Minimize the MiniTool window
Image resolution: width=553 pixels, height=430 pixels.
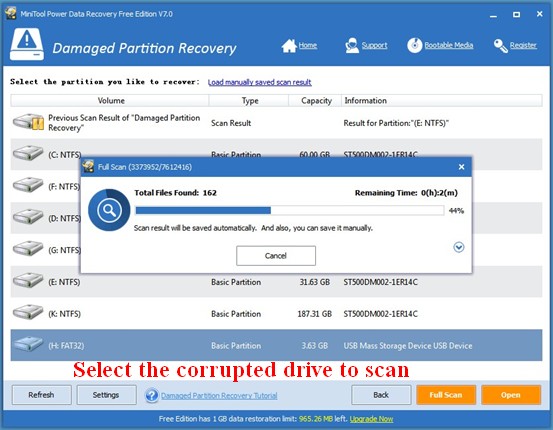coord(493,15)
